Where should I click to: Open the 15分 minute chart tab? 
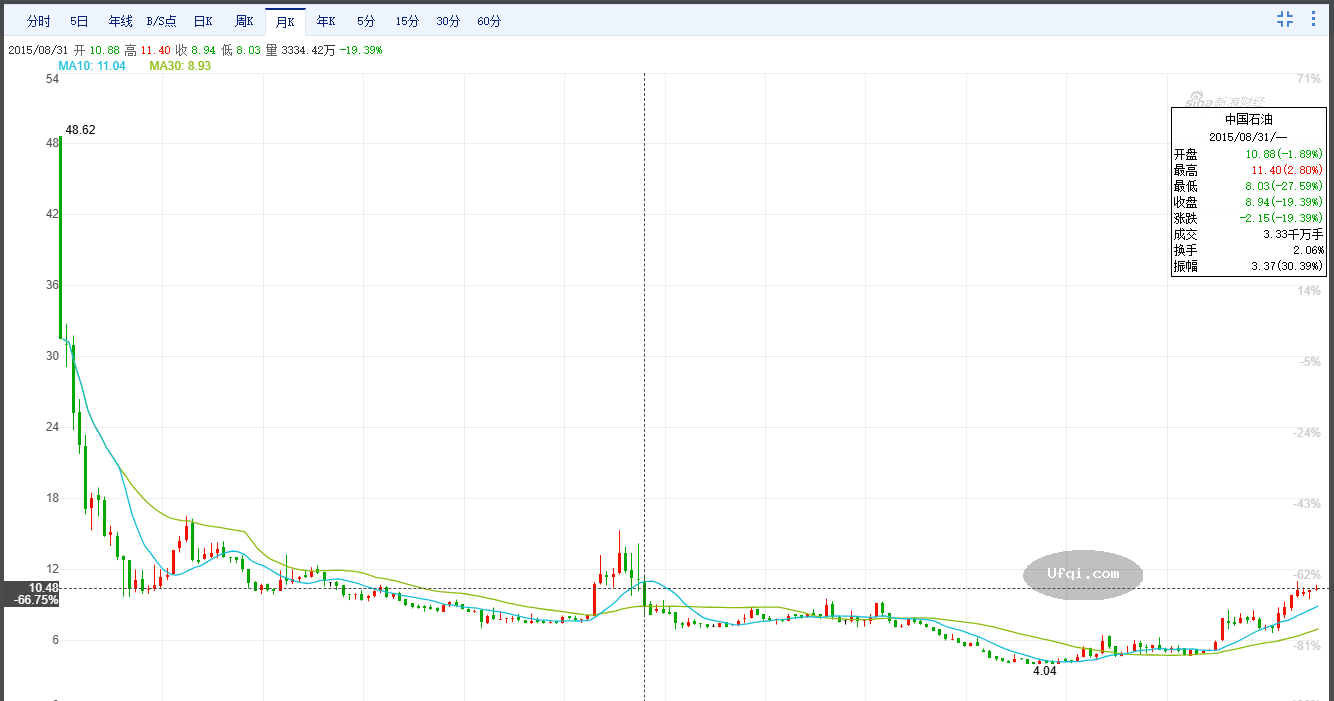(x=407, y=21)
